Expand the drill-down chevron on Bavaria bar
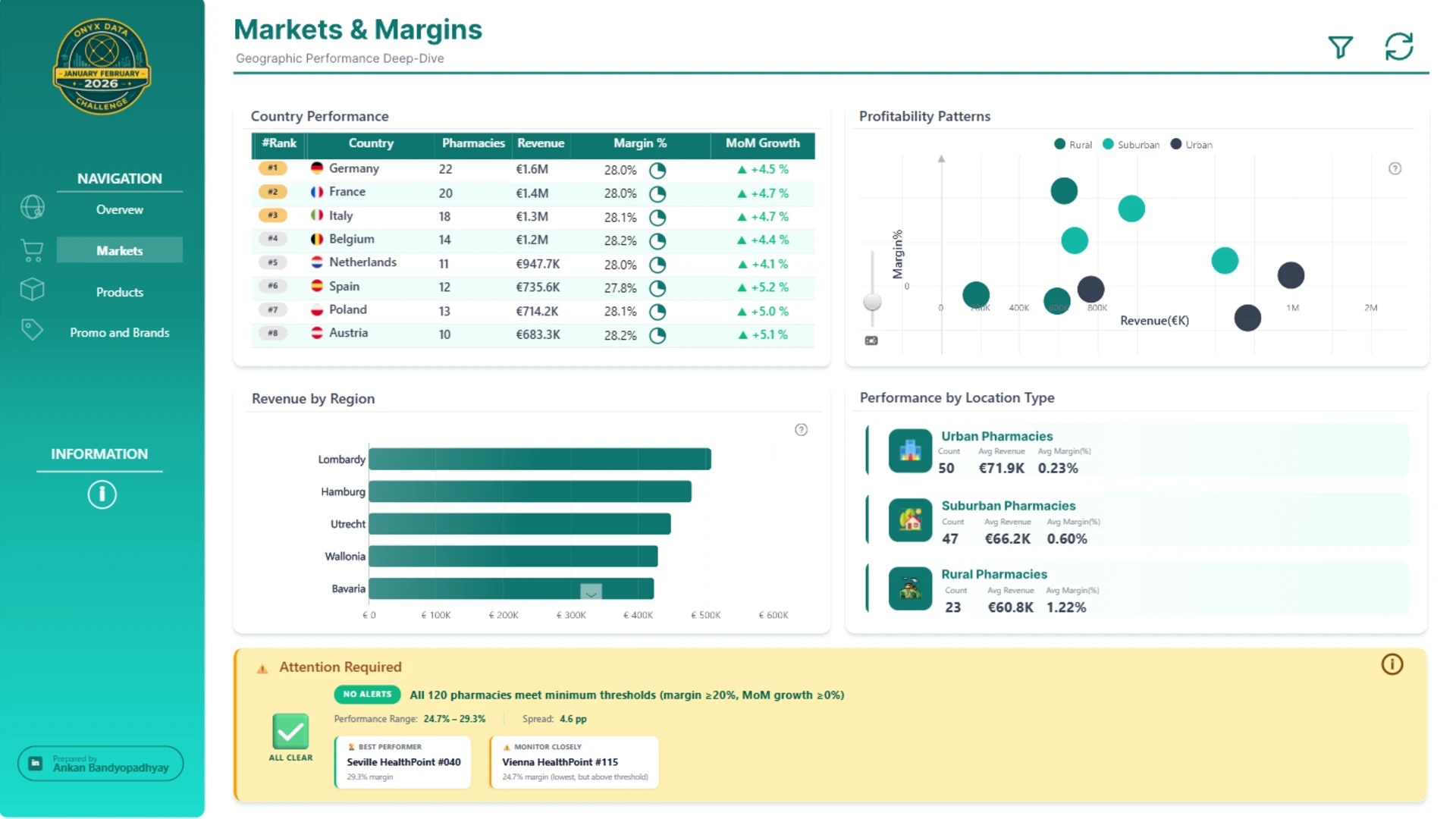 click(591, 591)
